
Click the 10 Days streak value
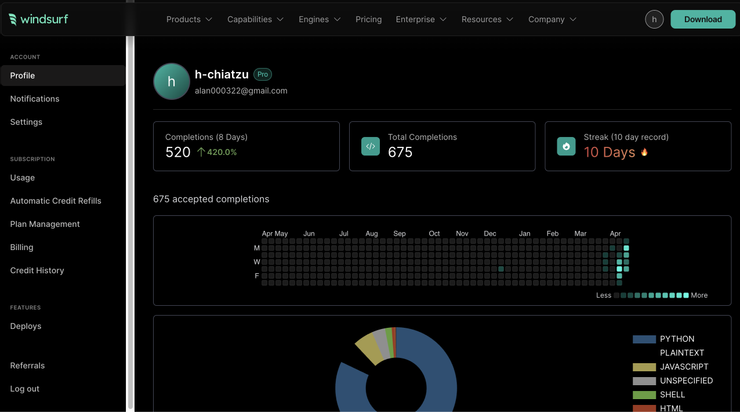609,152
